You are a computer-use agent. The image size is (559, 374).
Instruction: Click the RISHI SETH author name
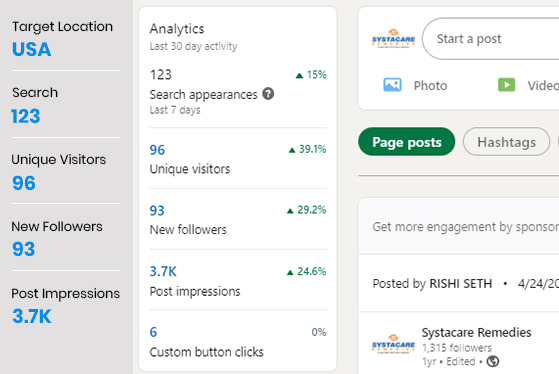(461, 283)
